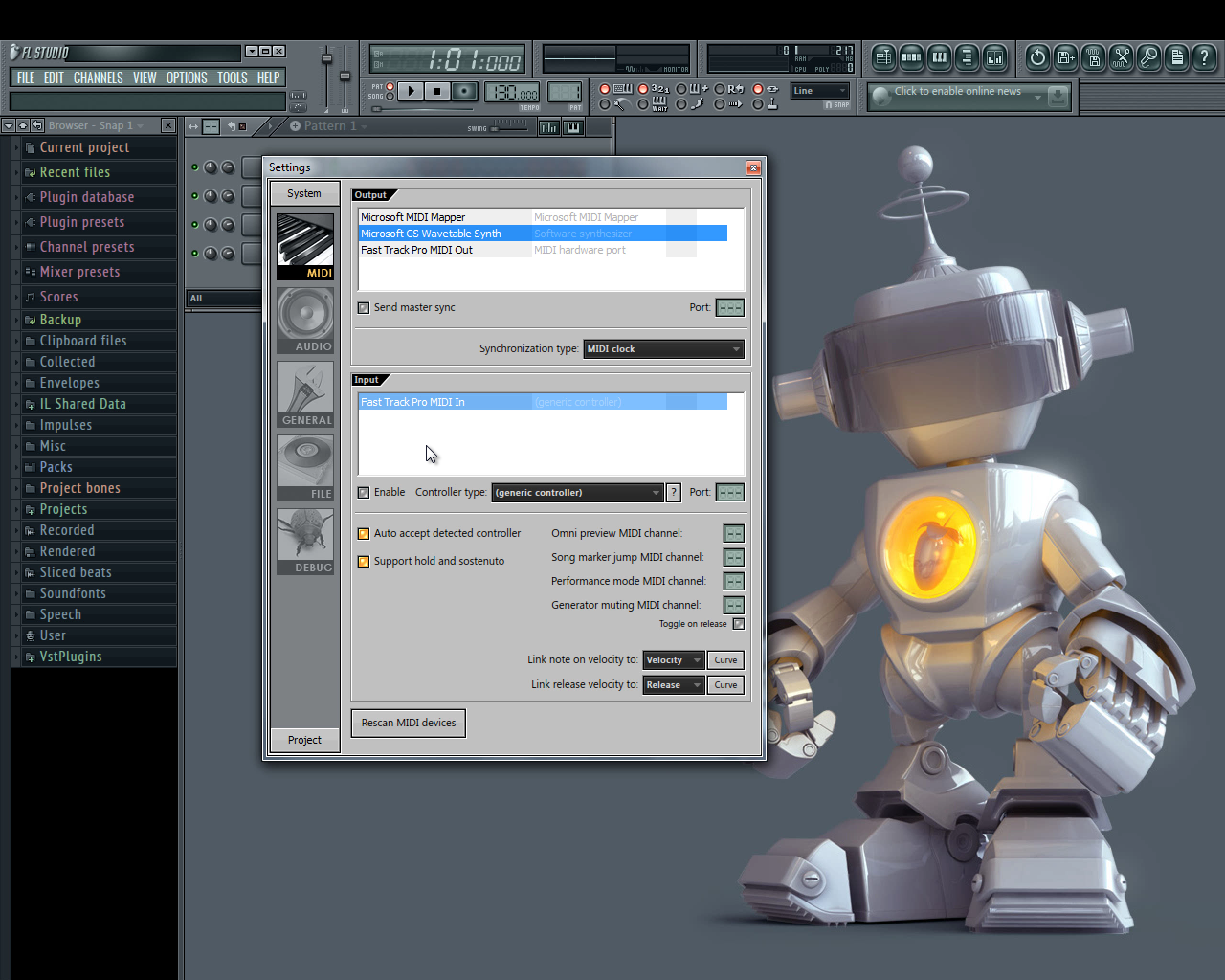The height and width of the screenshot is (980, 1225).
Task: Open the piano roll icon
Action: [x=939, y=58]
